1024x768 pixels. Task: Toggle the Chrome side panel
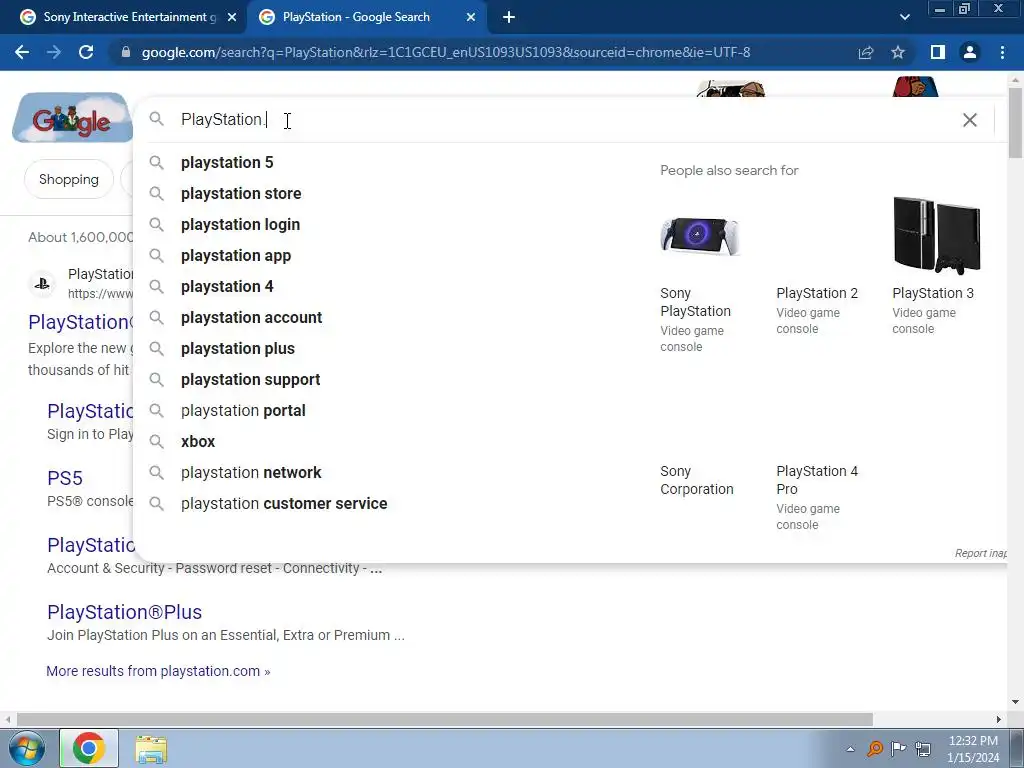(938, 52)
